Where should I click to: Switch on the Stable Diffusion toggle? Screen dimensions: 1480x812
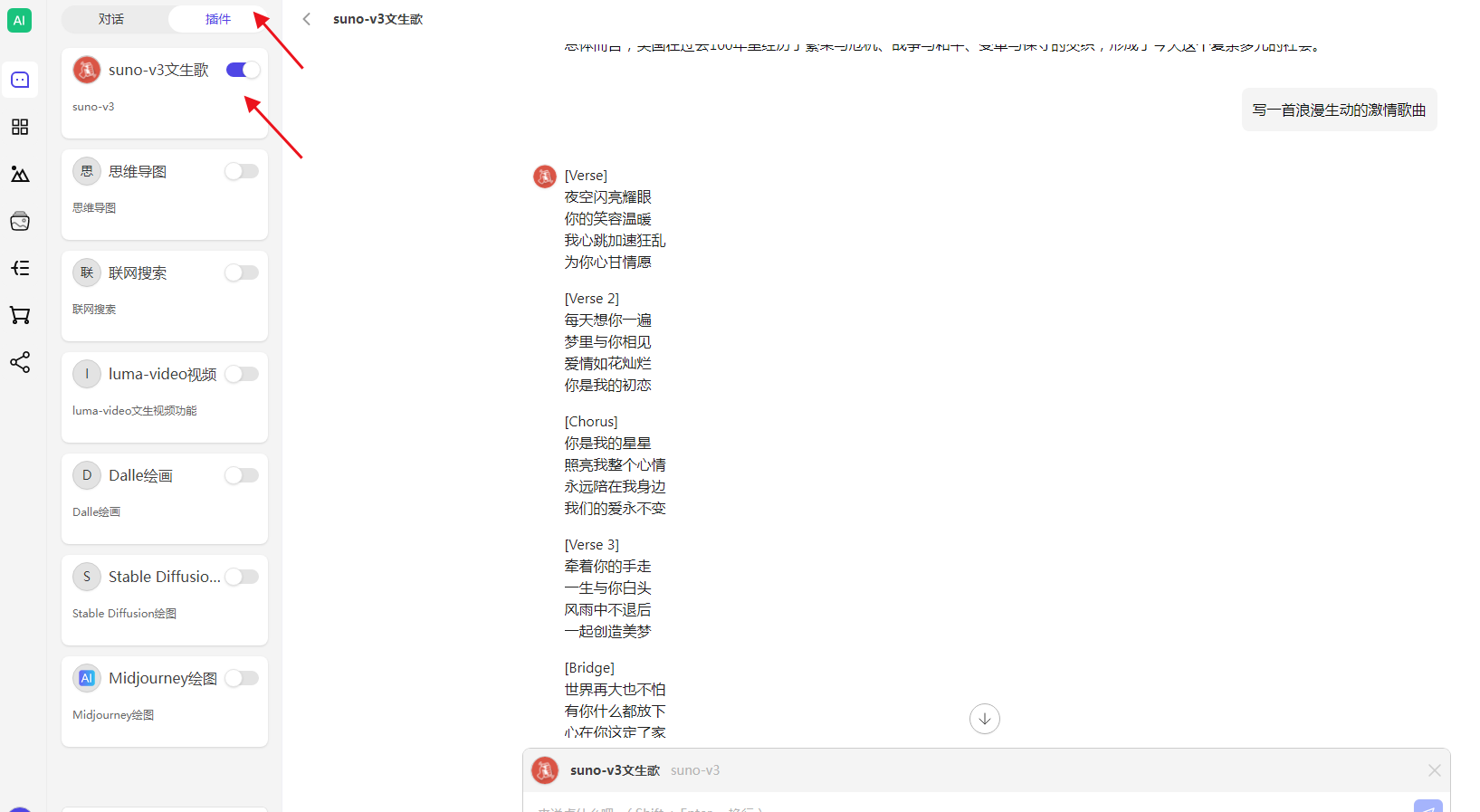242,577
